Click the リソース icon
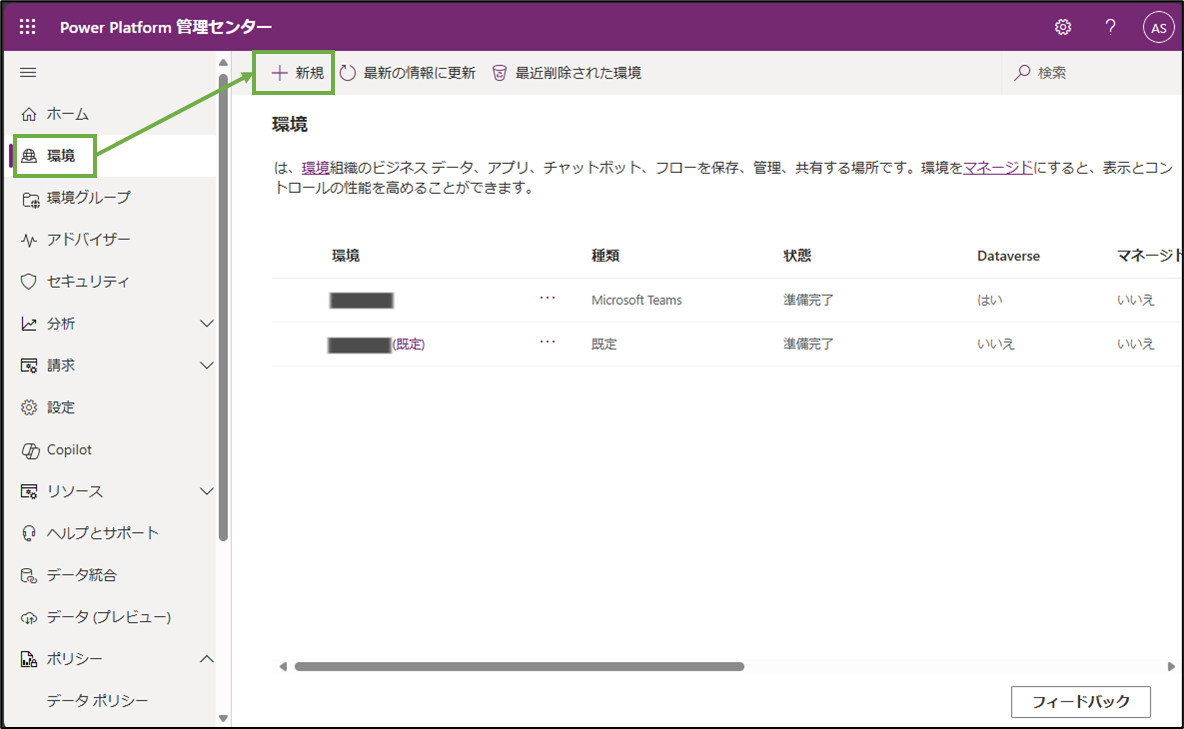Screen dimensions: 1184x729 pyautogui.click(x=29, y=491)
